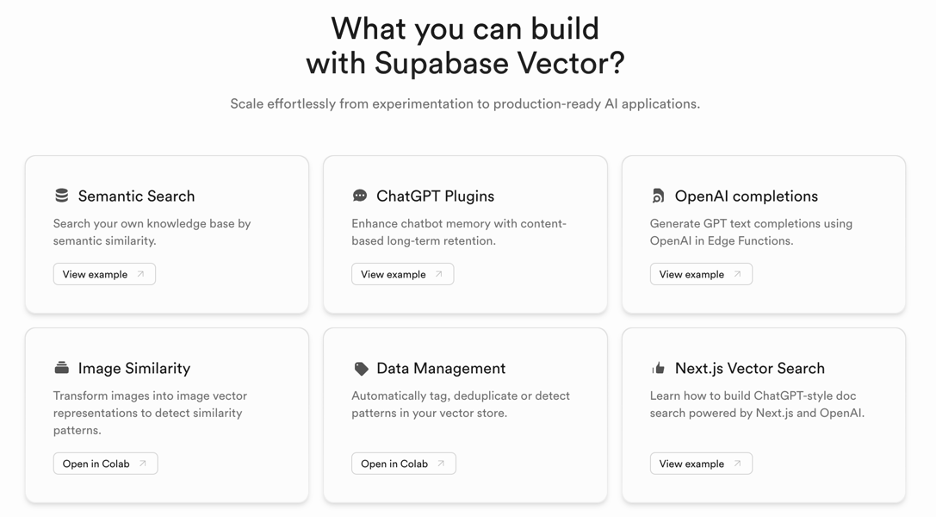Click the Image Similarity stack icon
Screen dimensions: 936x518
click(x=62, y=368)
